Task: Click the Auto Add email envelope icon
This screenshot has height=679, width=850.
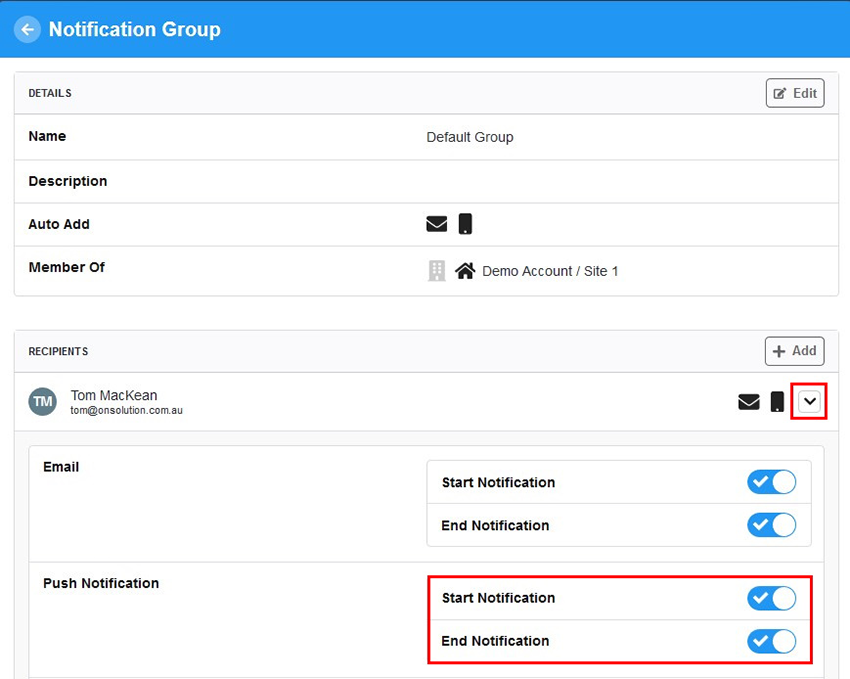Action: point(437,224)
